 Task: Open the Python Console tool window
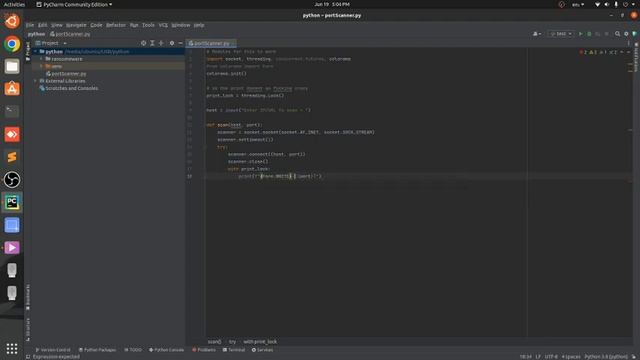click(x=167, y=350)
